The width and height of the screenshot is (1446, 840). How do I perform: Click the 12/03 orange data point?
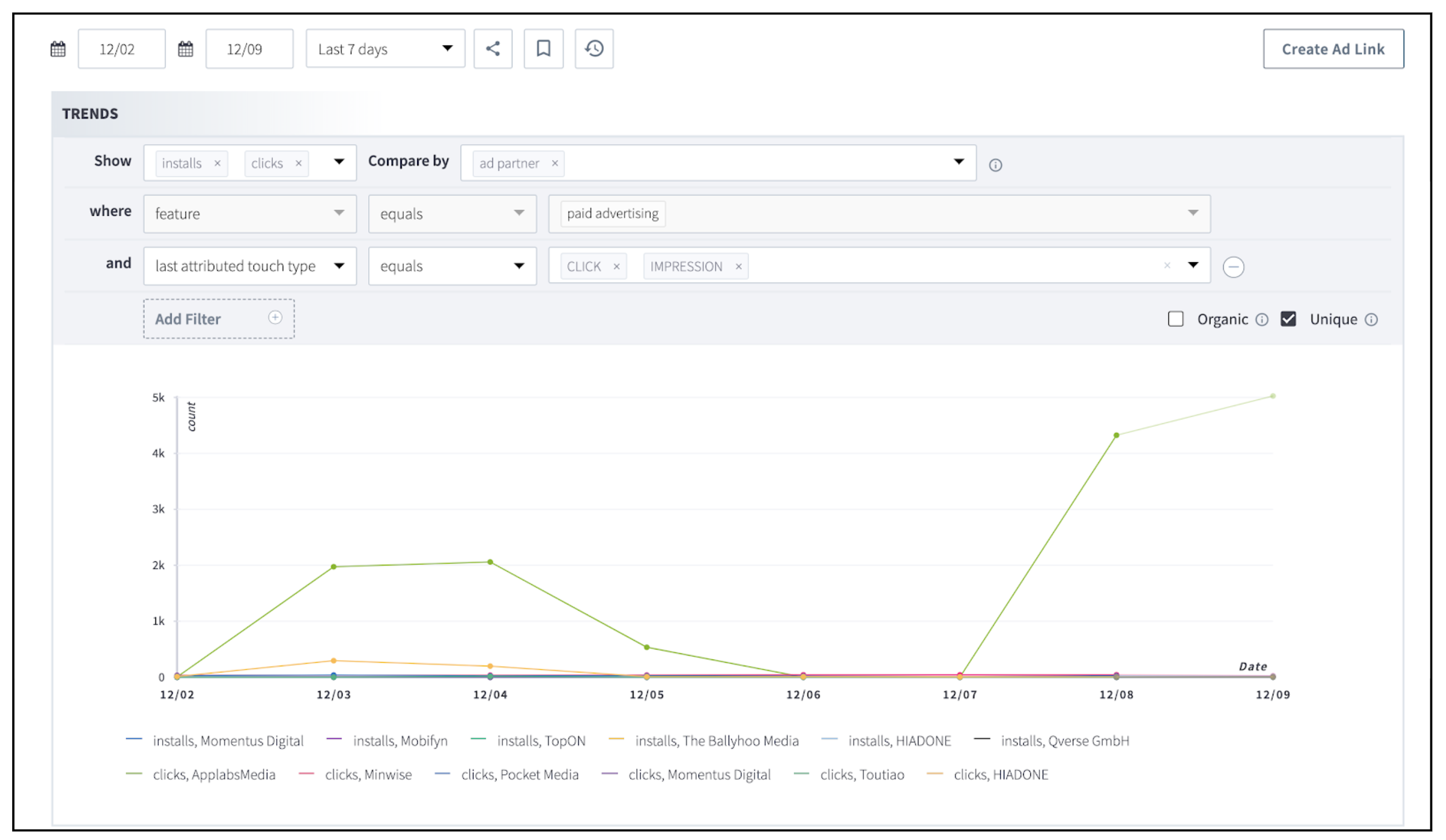[334, 661]
